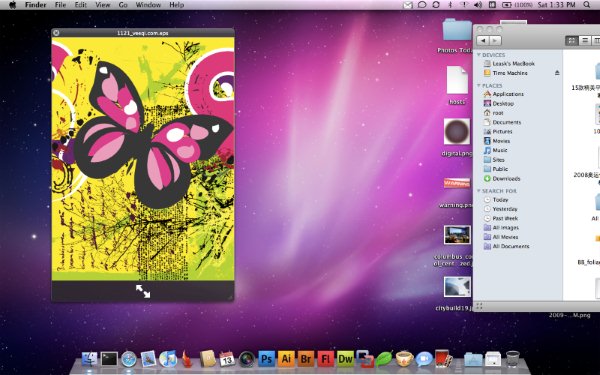Screen dimensions: 600x375
Task: Eject the Time Machine volume
Action: click(557, 73)
